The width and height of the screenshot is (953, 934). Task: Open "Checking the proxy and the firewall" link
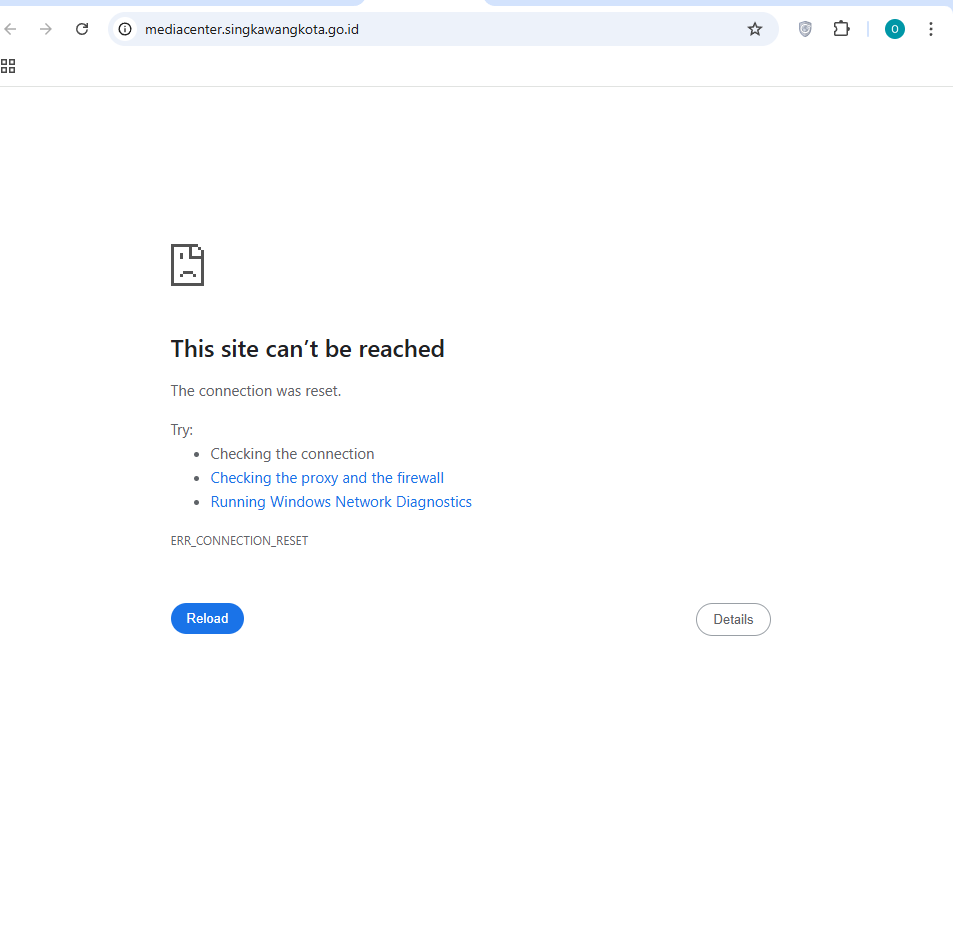pos(327,478)
